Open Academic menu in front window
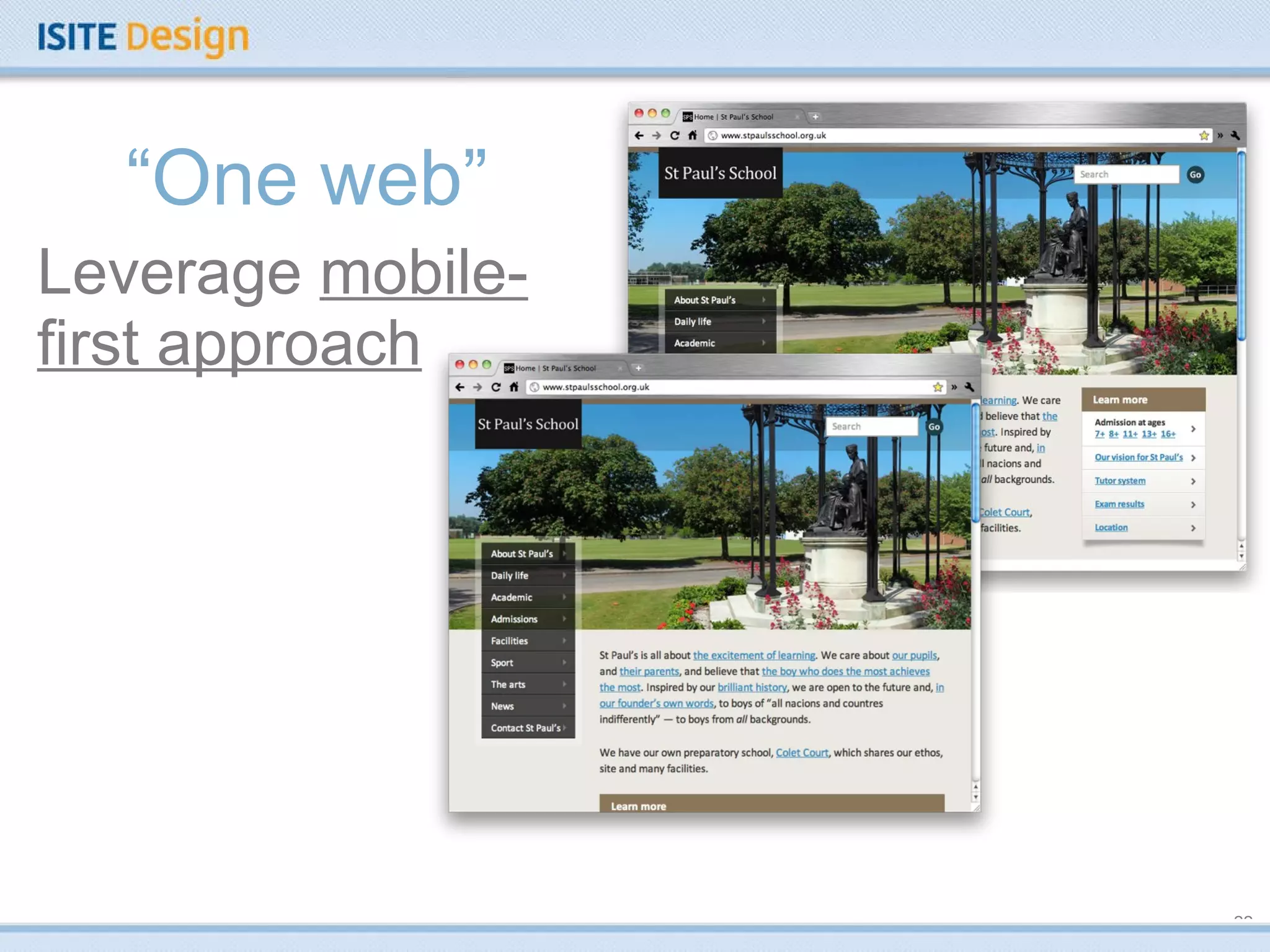The image size is (1270, 952). pos(528,597)
